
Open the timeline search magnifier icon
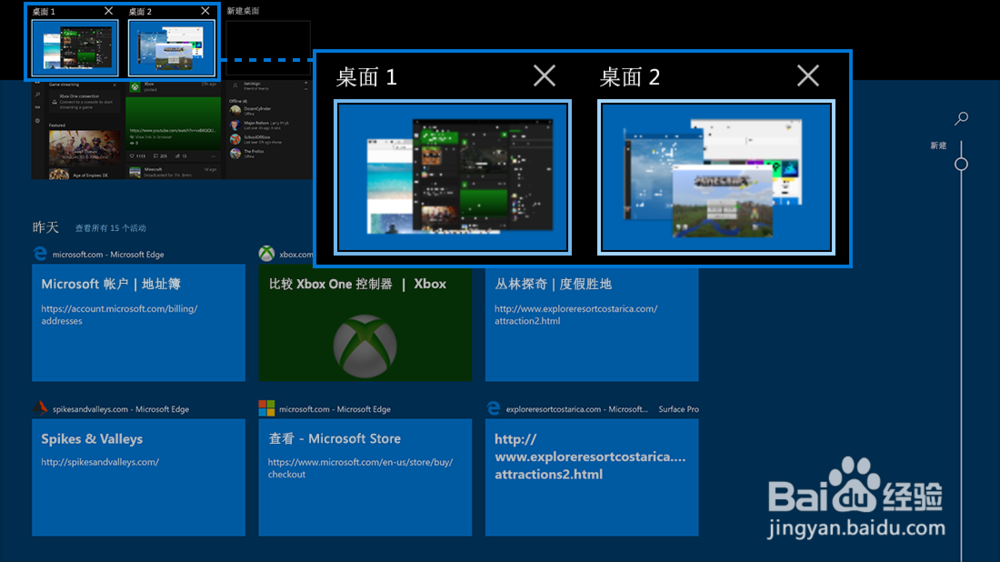pyautogui.click(x=962, y=118)
